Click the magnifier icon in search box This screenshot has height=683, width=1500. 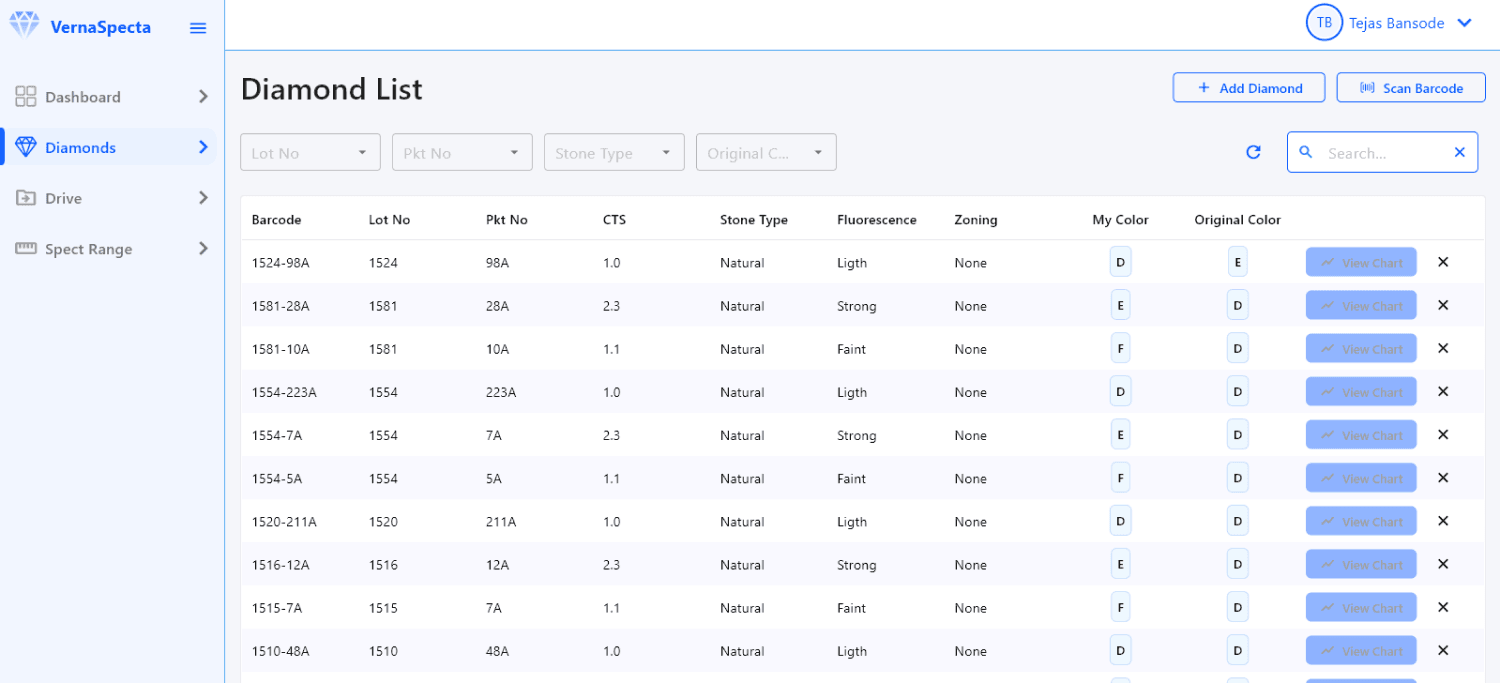tap(1305, 152)
